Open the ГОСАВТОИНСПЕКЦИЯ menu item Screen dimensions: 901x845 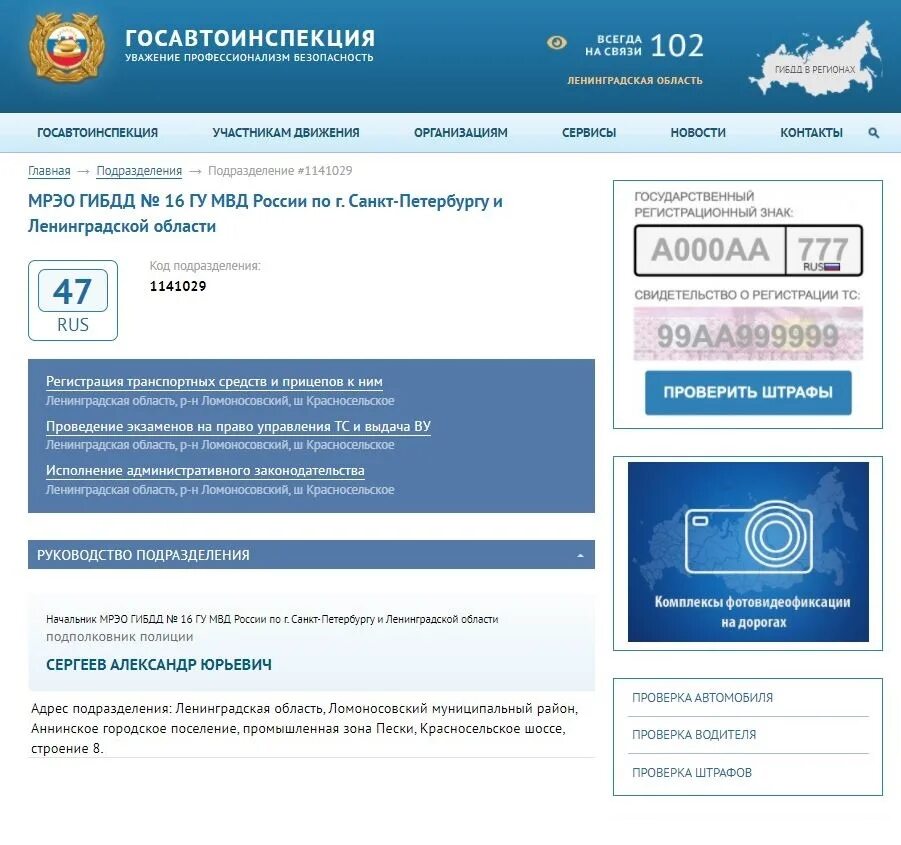click(x=97, y=133)
